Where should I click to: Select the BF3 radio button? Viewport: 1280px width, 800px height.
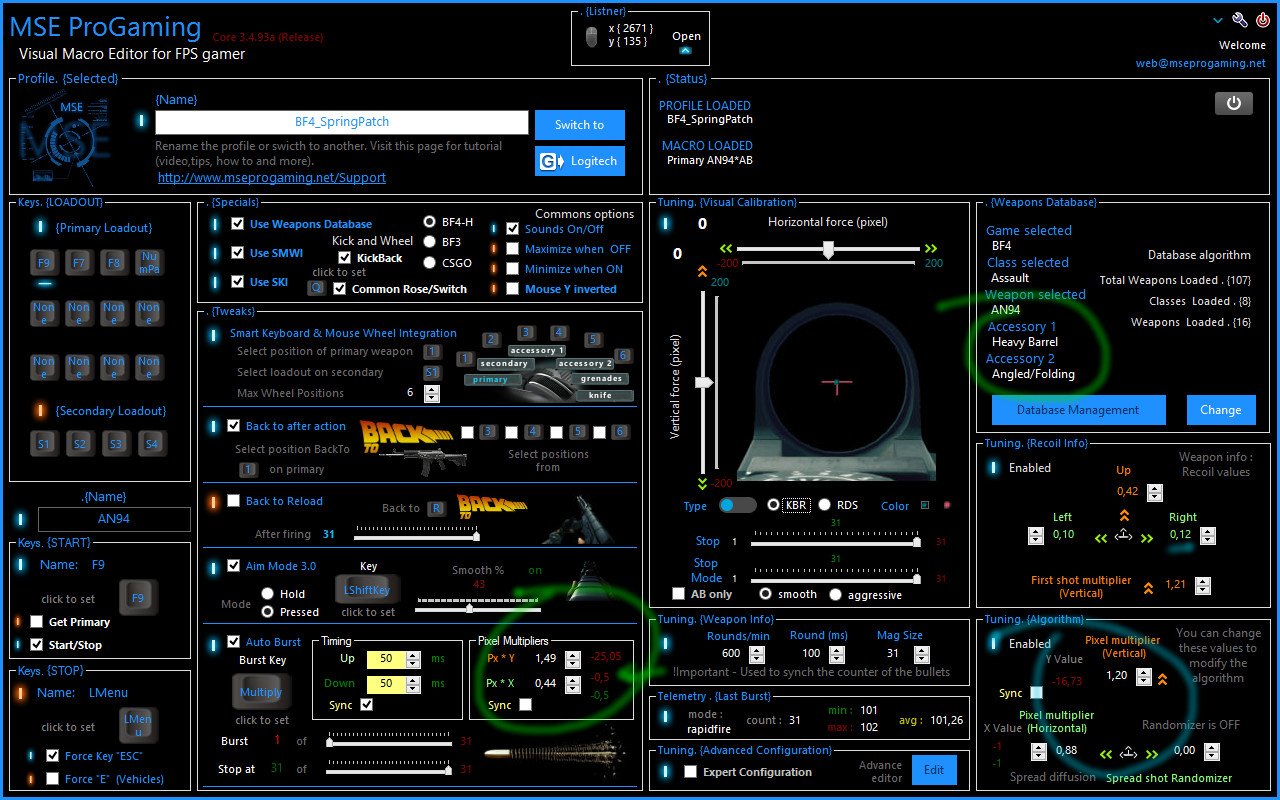point(430,242)
